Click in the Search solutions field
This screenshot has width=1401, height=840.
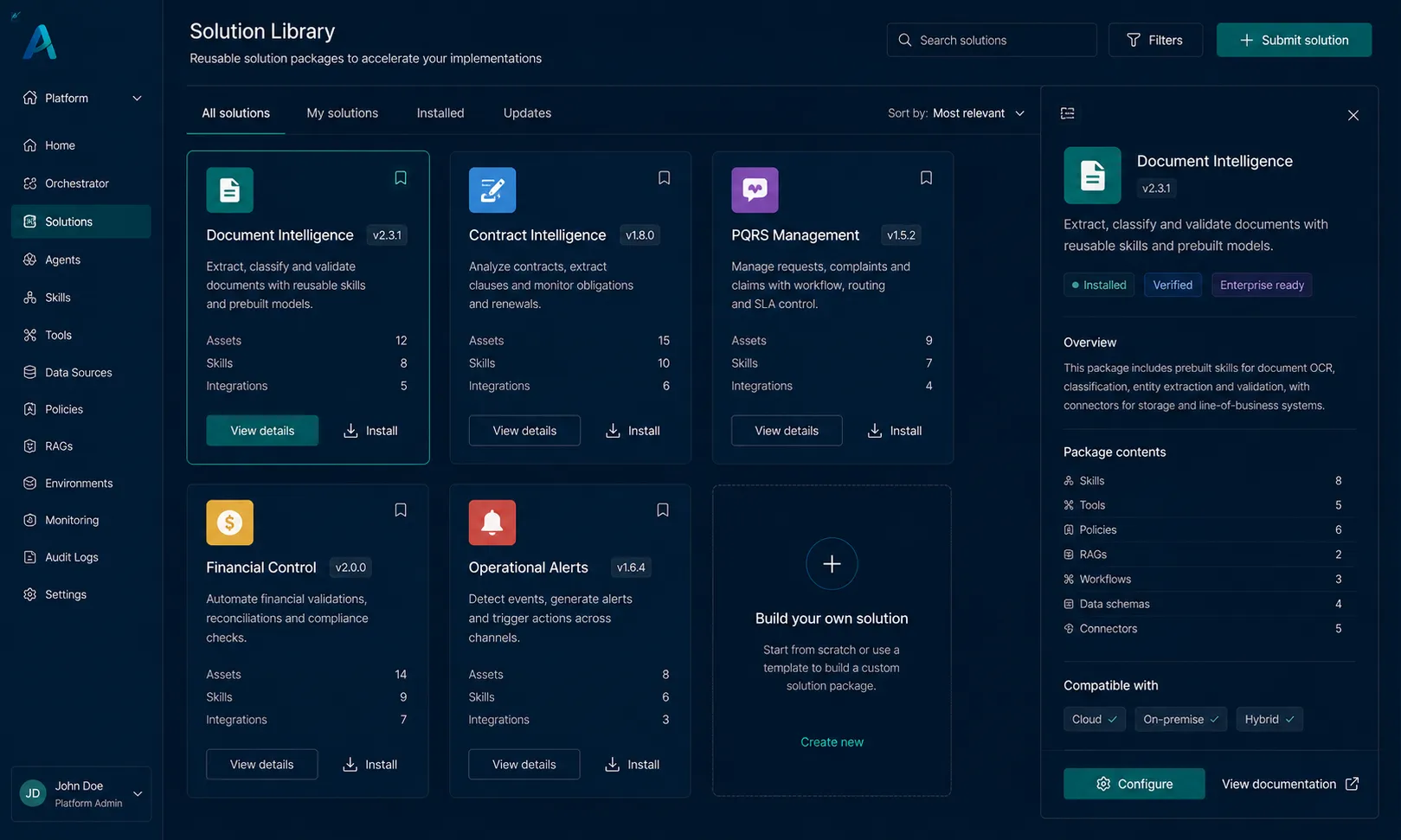click(992, 40)
